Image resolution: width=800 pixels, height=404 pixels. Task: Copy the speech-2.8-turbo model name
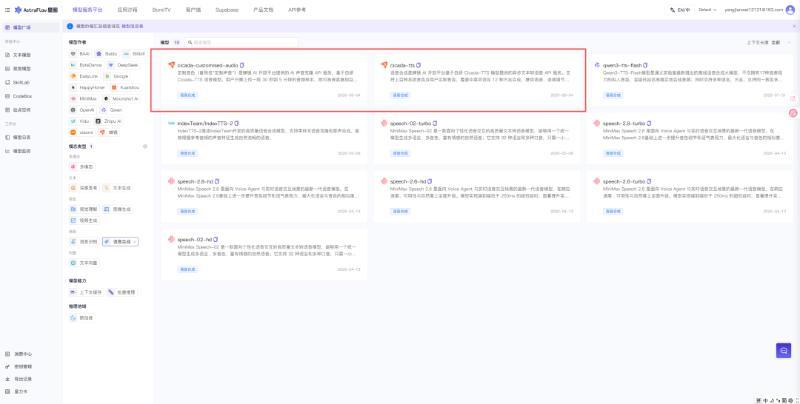click(648, 123)
